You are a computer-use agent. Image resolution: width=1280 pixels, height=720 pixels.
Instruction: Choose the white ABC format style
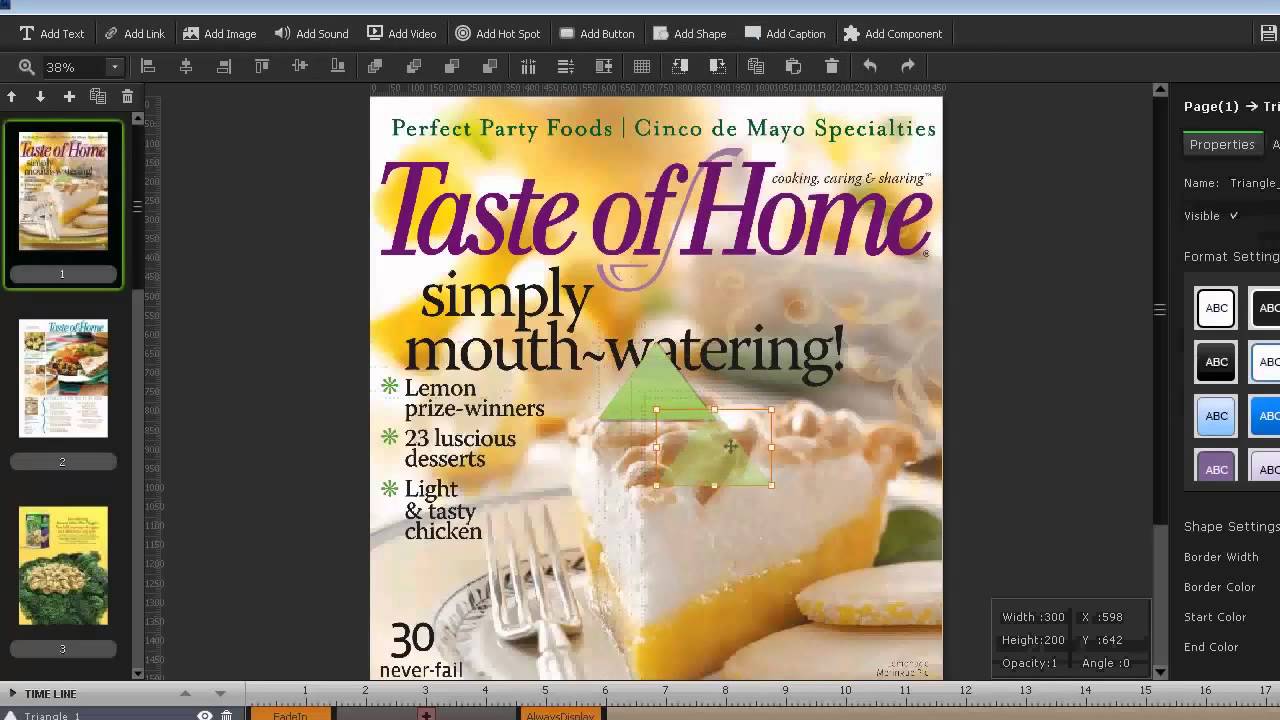pos(1216,308)
